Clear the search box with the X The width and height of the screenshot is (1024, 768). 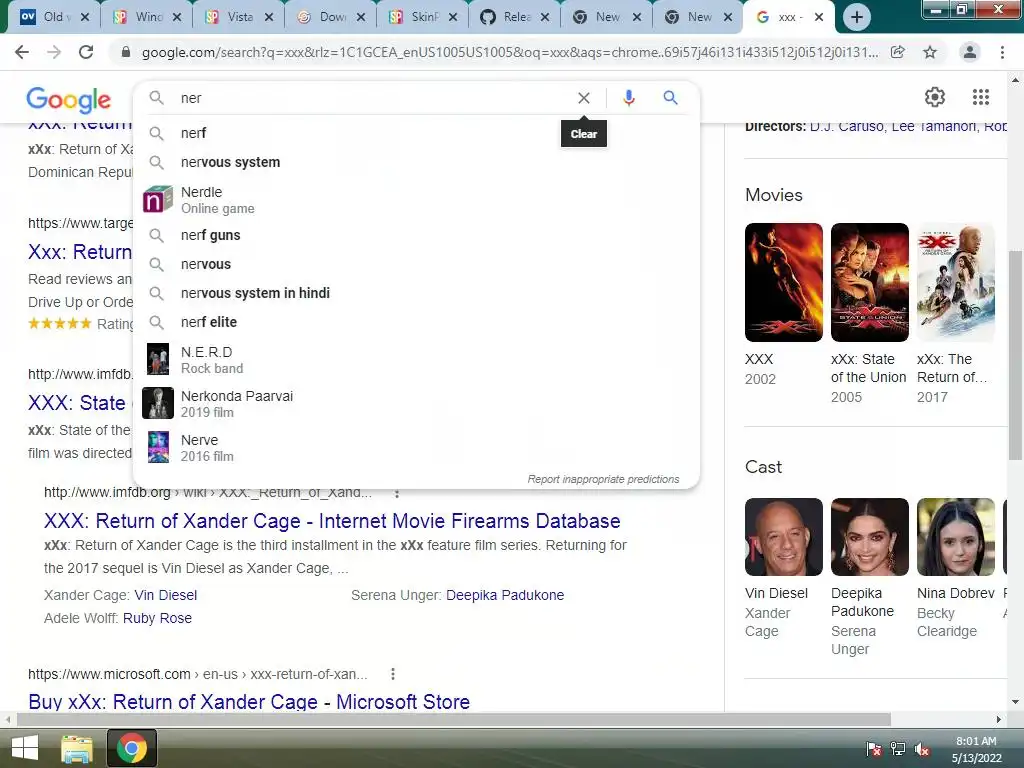pyautogui.click(x=584, y=98)
